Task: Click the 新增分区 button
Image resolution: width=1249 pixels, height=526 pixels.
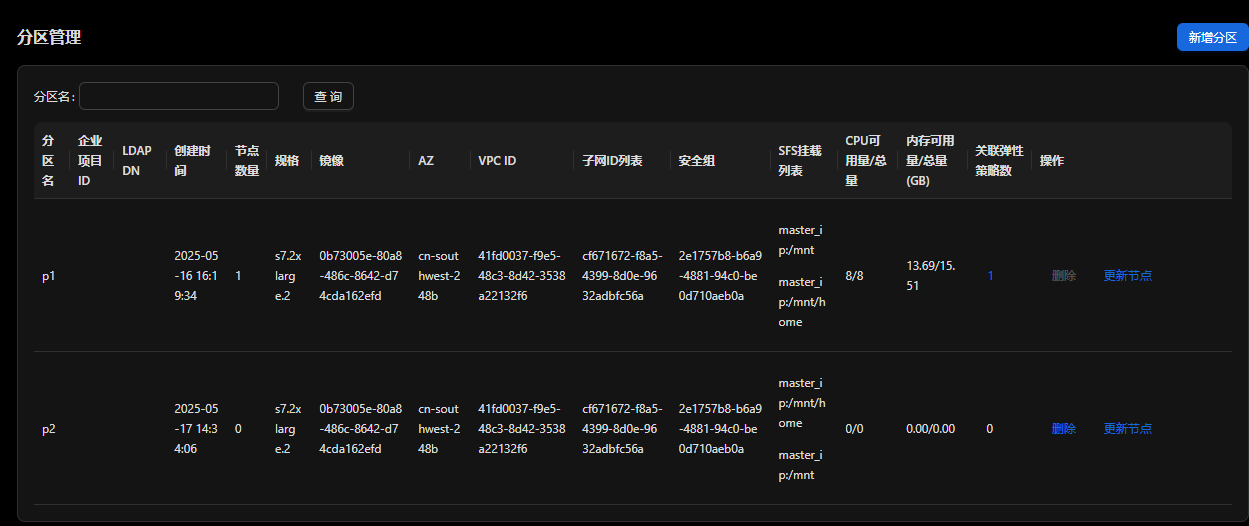Action: pos(1212,38)
